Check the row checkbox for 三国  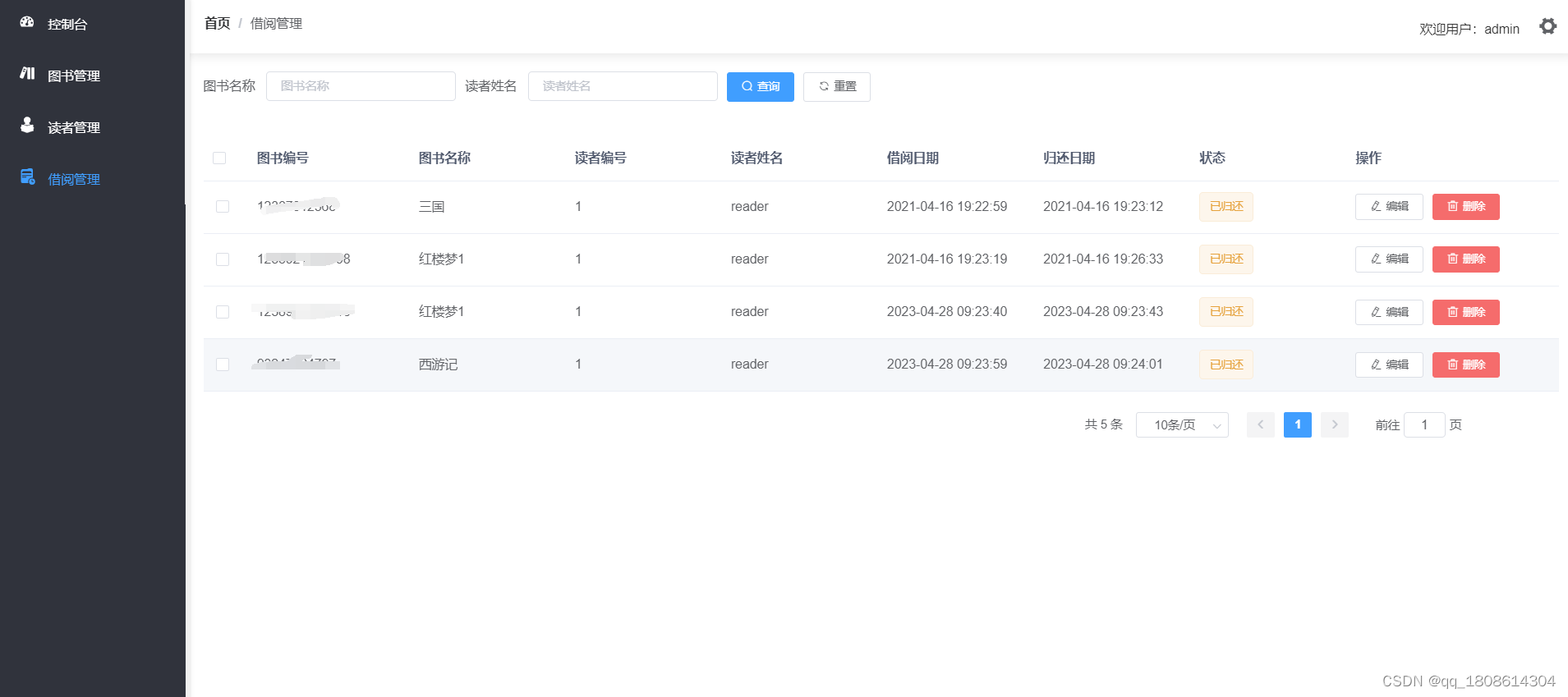pos(223,207)
